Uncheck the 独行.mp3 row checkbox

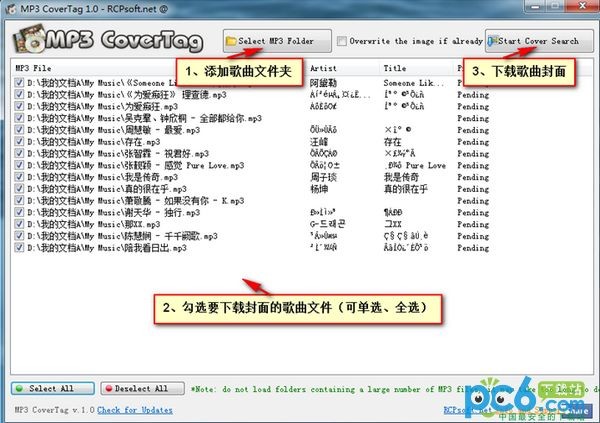[19, 212]
